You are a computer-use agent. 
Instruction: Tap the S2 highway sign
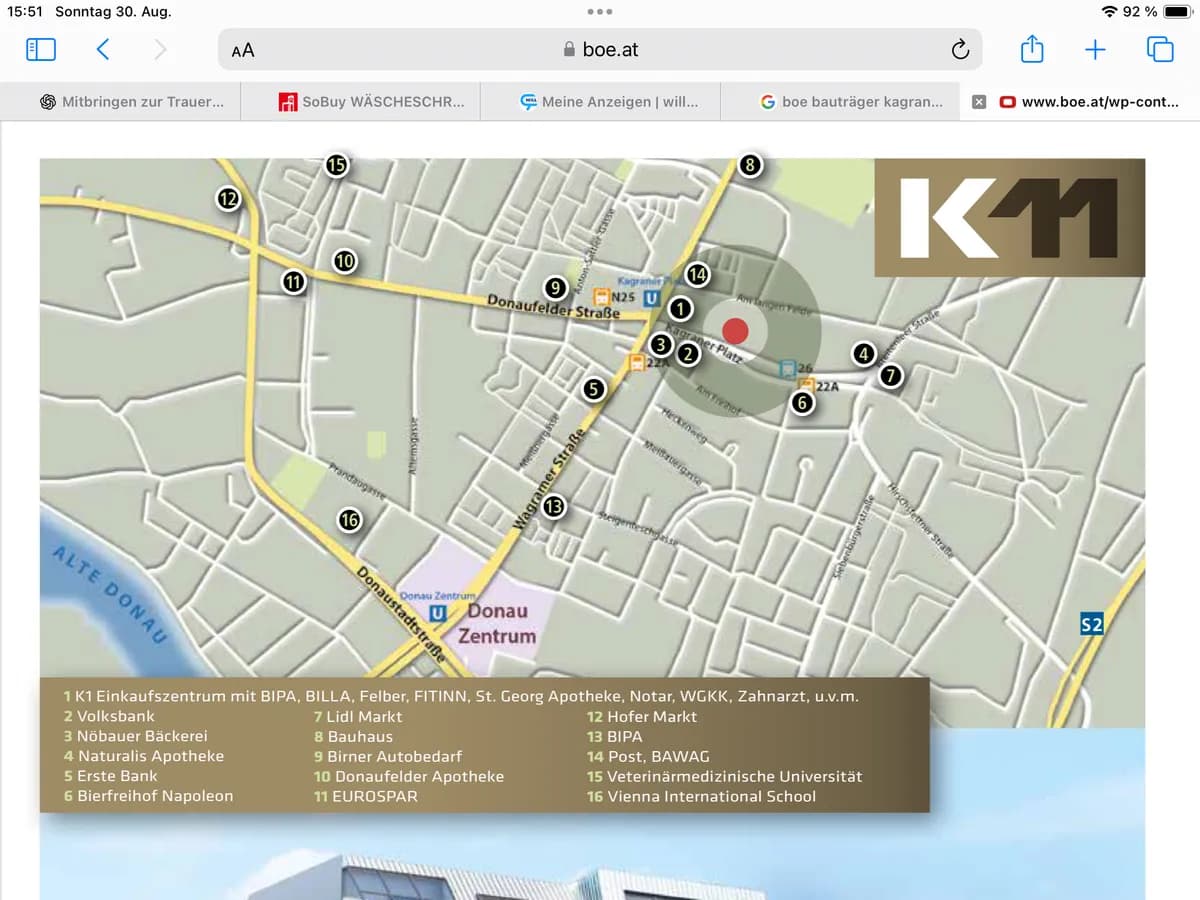point(1091,625)
